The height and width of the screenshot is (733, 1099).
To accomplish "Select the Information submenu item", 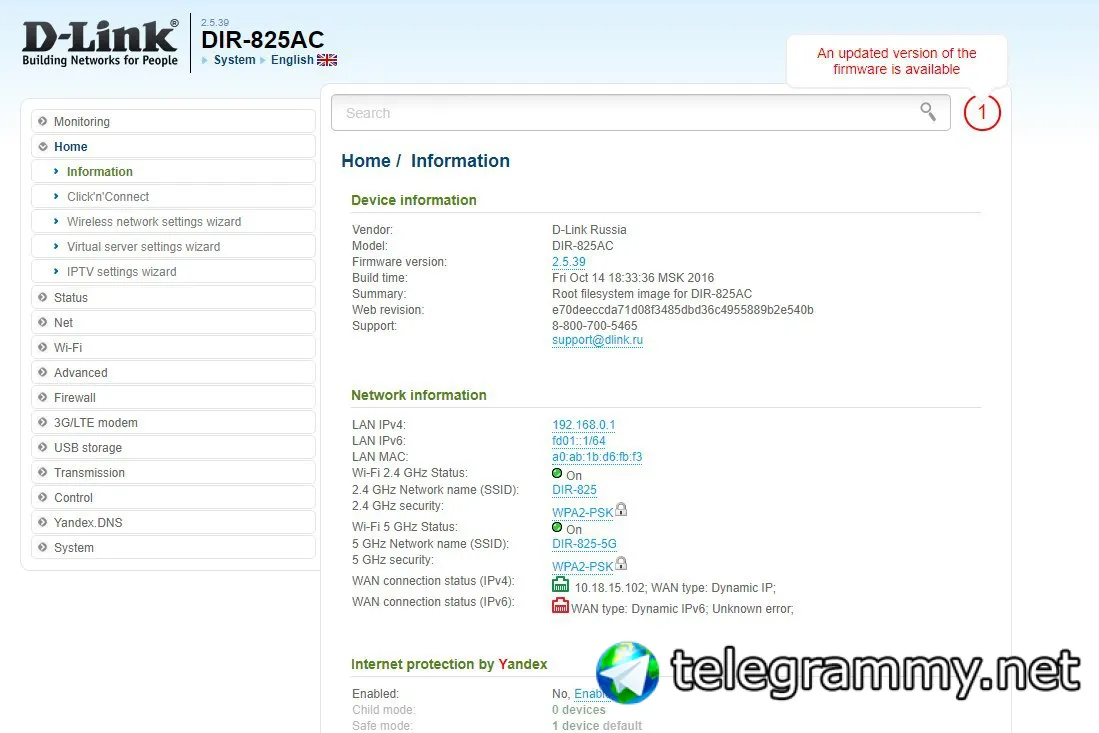I will tap(173, 172).
